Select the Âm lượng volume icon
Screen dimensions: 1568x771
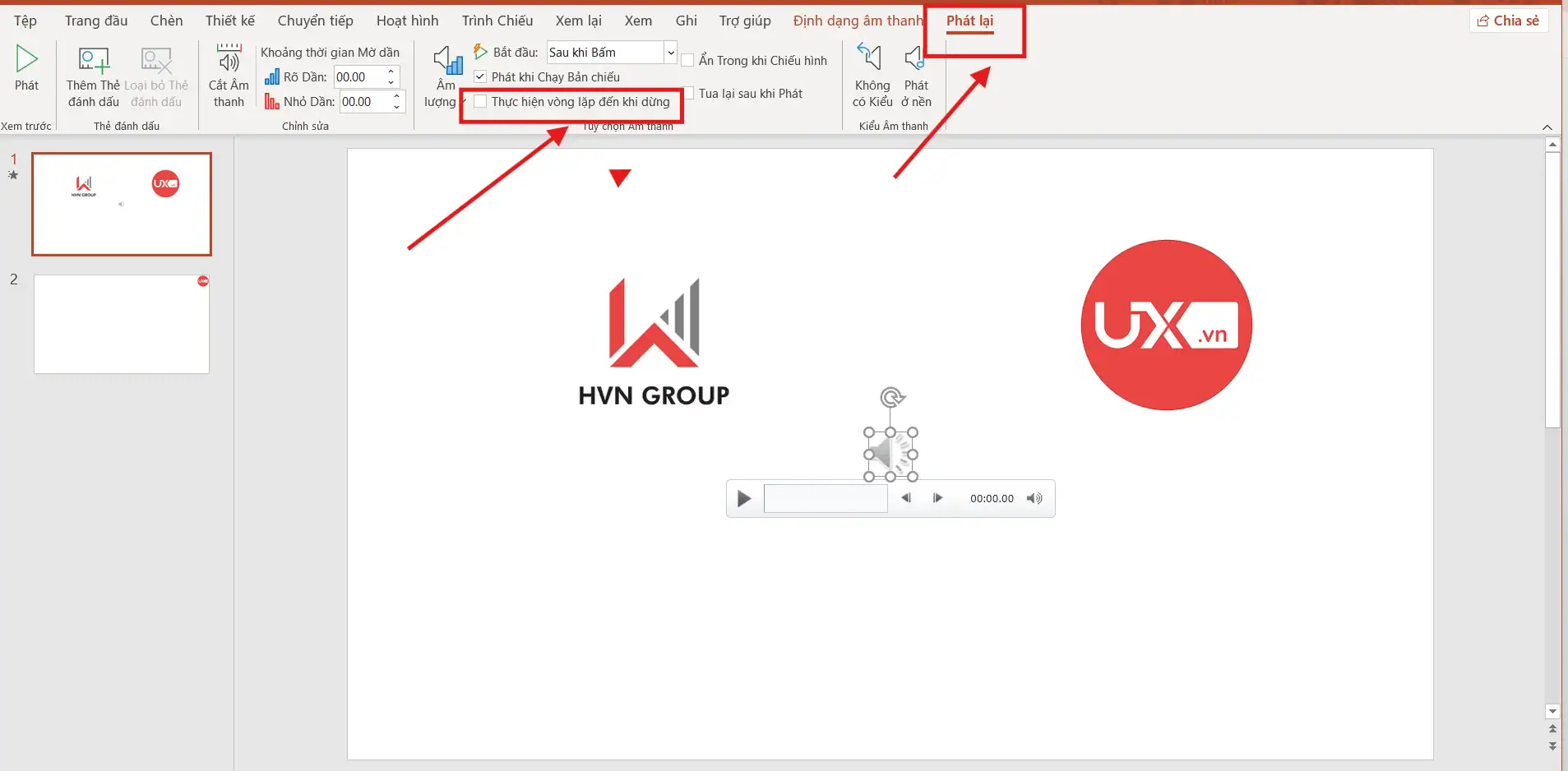(444, 64)
